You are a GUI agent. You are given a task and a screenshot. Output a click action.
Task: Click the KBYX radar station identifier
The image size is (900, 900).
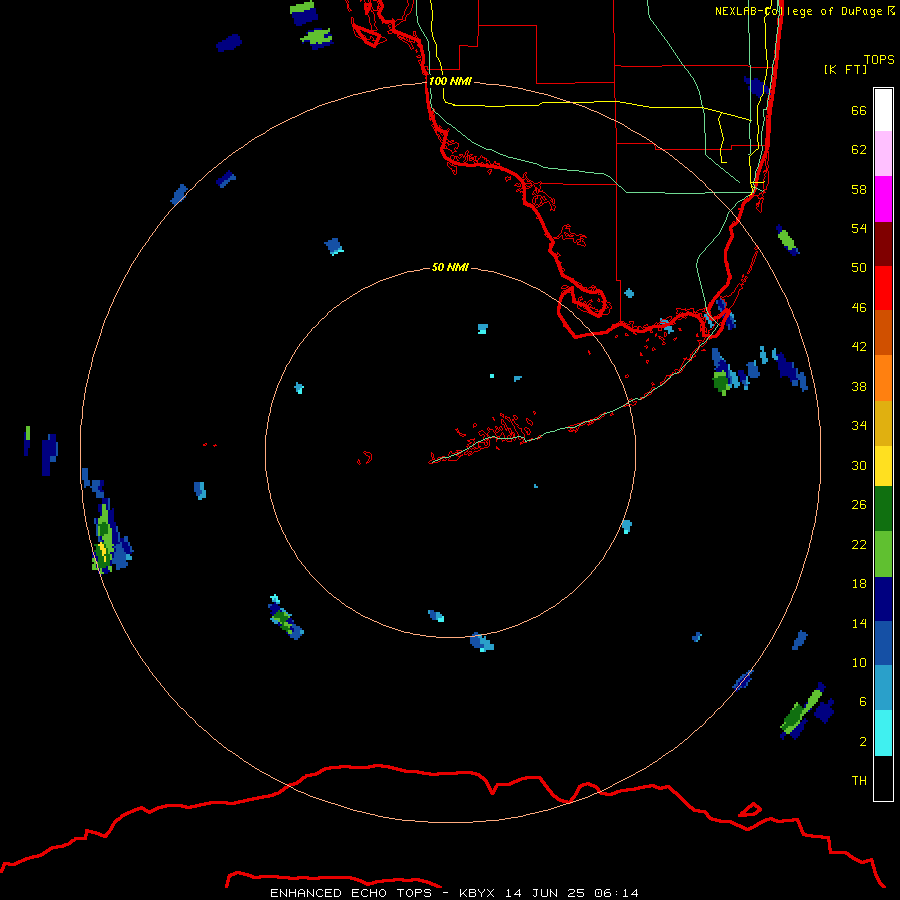coord(476,893)
